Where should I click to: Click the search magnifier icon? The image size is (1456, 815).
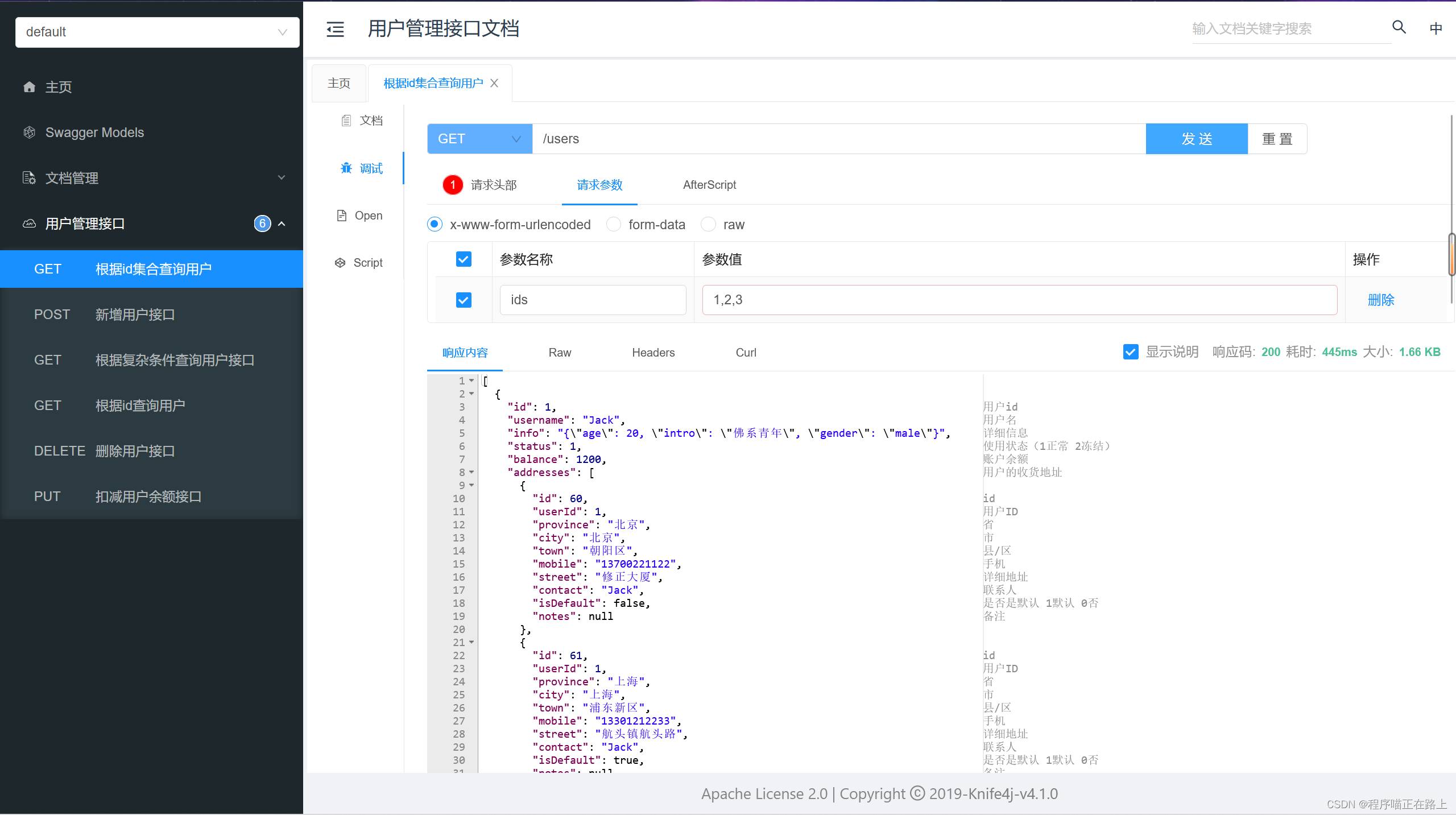pos(1398,27)
